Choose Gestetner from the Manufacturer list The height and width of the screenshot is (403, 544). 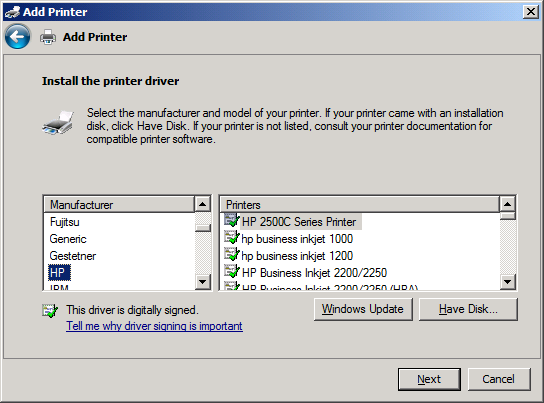coord(73,256)
